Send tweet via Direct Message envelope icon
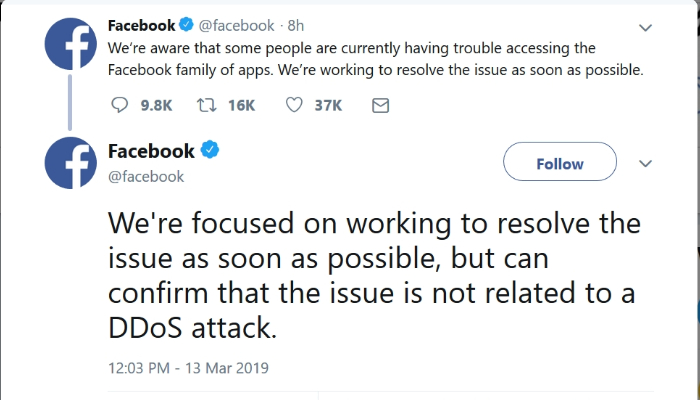Image resolution: width=700 pixels, height=400 pixels. [380, 105]
